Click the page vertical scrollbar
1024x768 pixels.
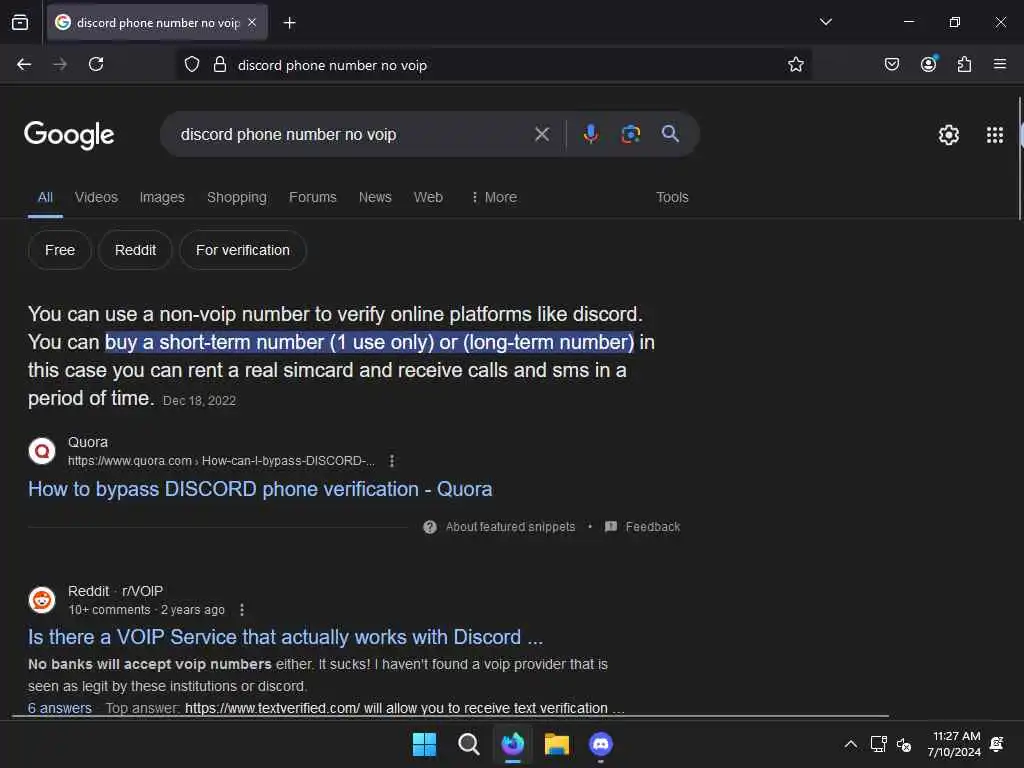(1021, 159)
